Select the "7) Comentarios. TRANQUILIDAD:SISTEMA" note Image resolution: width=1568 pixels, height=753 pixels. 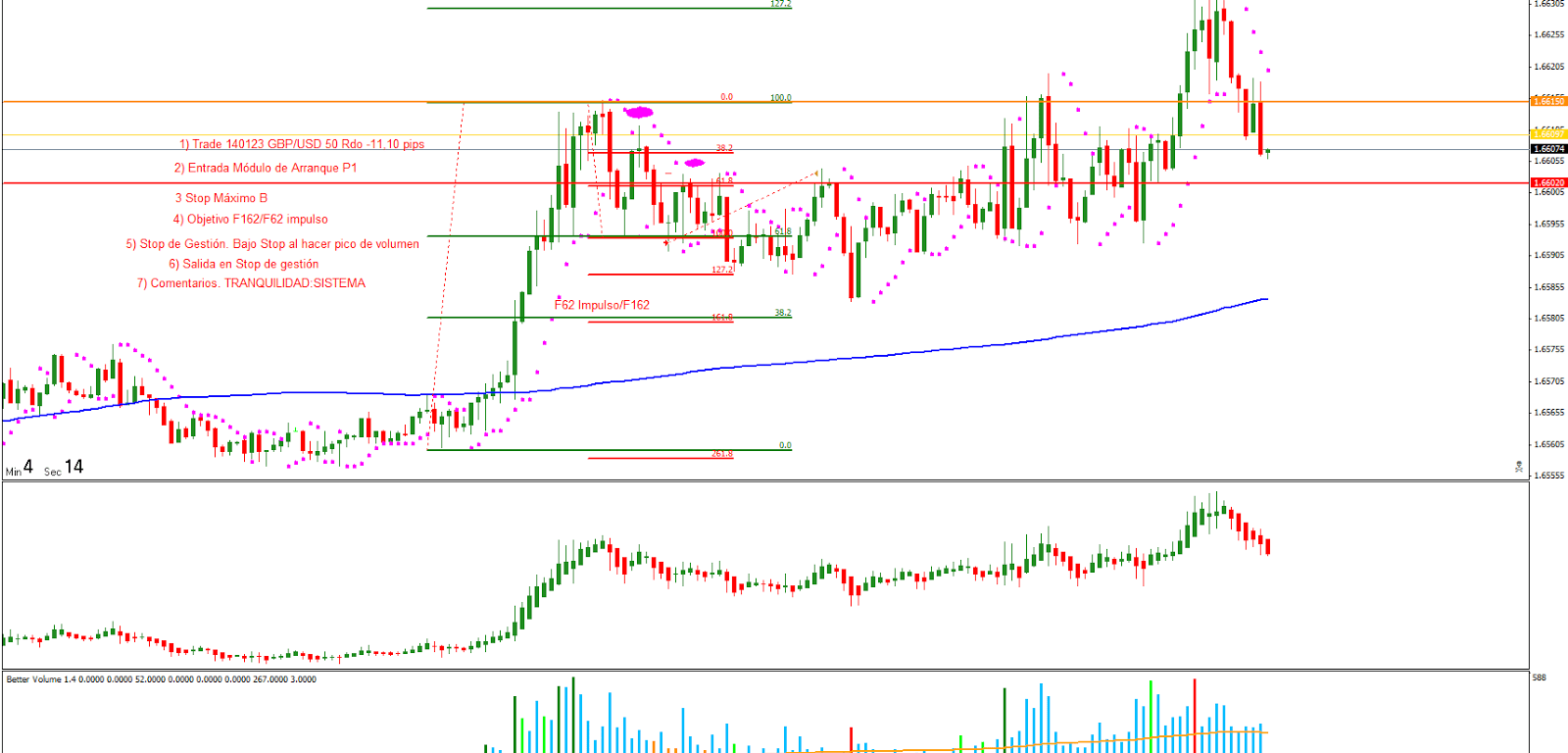point(251,283)
